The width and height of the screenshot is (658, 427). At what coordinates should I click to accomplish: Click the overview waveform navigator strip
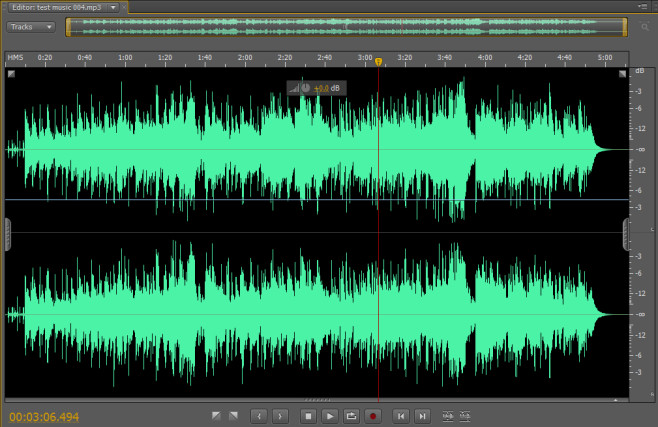[x=347, y=27]
